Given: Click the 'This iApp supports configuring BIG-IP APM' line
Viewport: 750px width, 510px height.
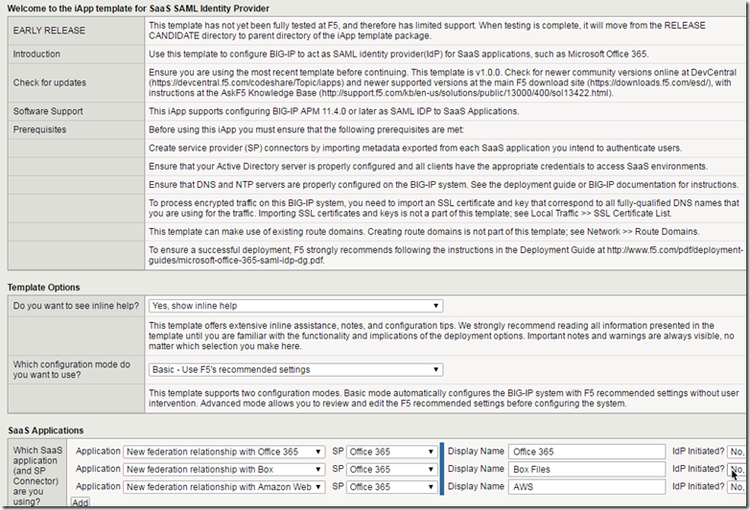Looking at the screenshot, I should 334,111.
